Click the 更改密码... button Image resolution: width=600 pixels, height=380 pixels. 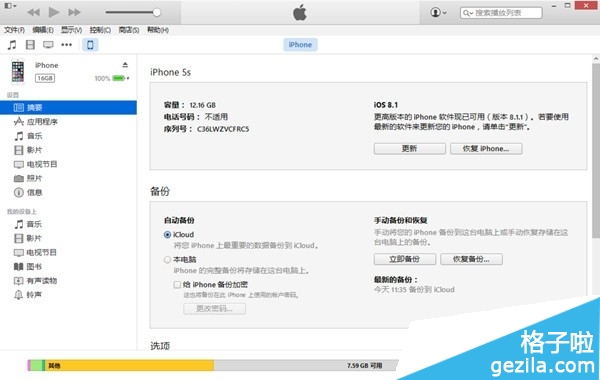(214, 308)
